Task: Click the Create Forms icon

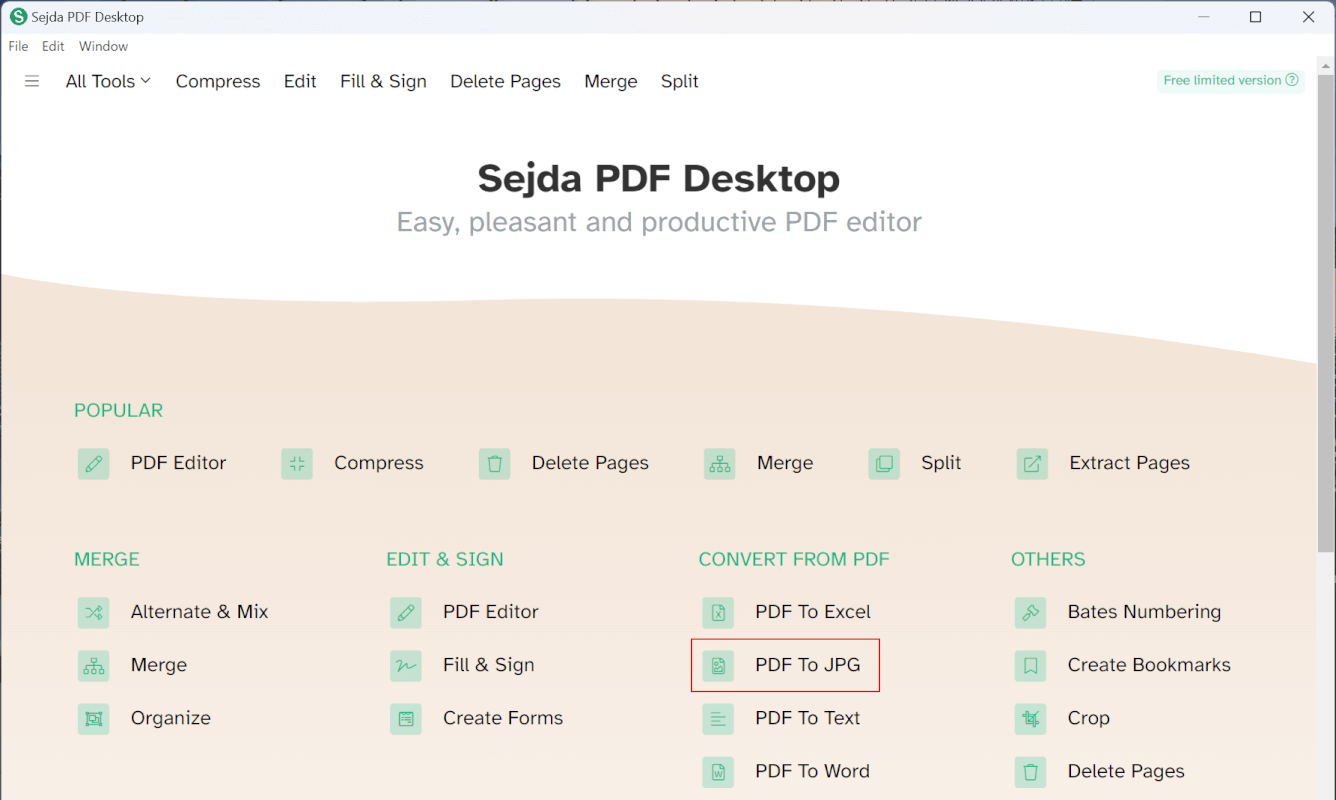Action: pyautogui.click(x=406, y=719)
